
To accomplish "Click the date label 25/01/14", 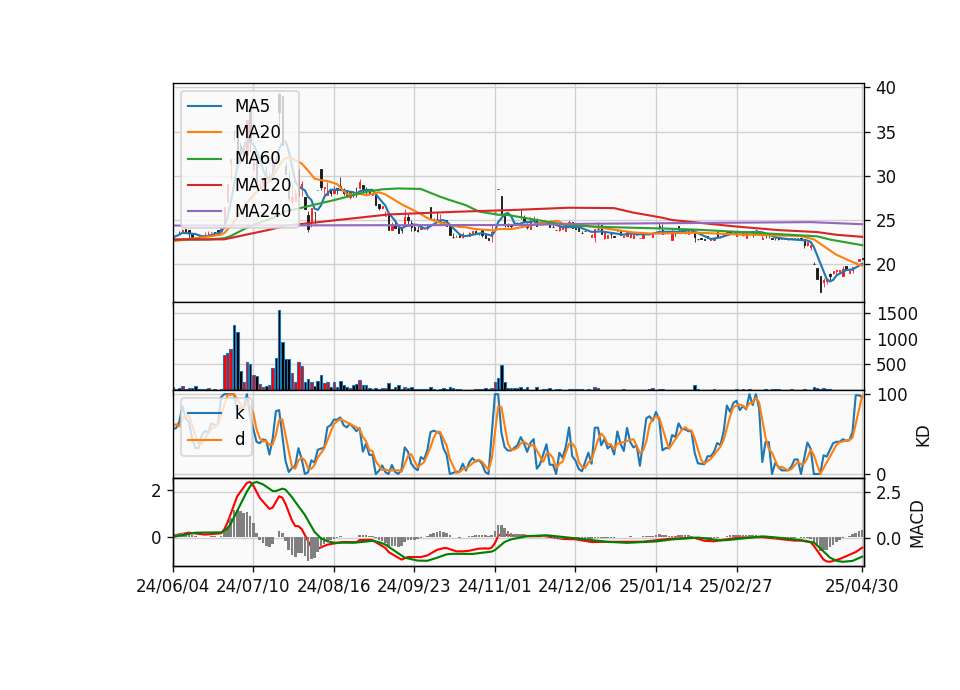I will click(656, 586).
